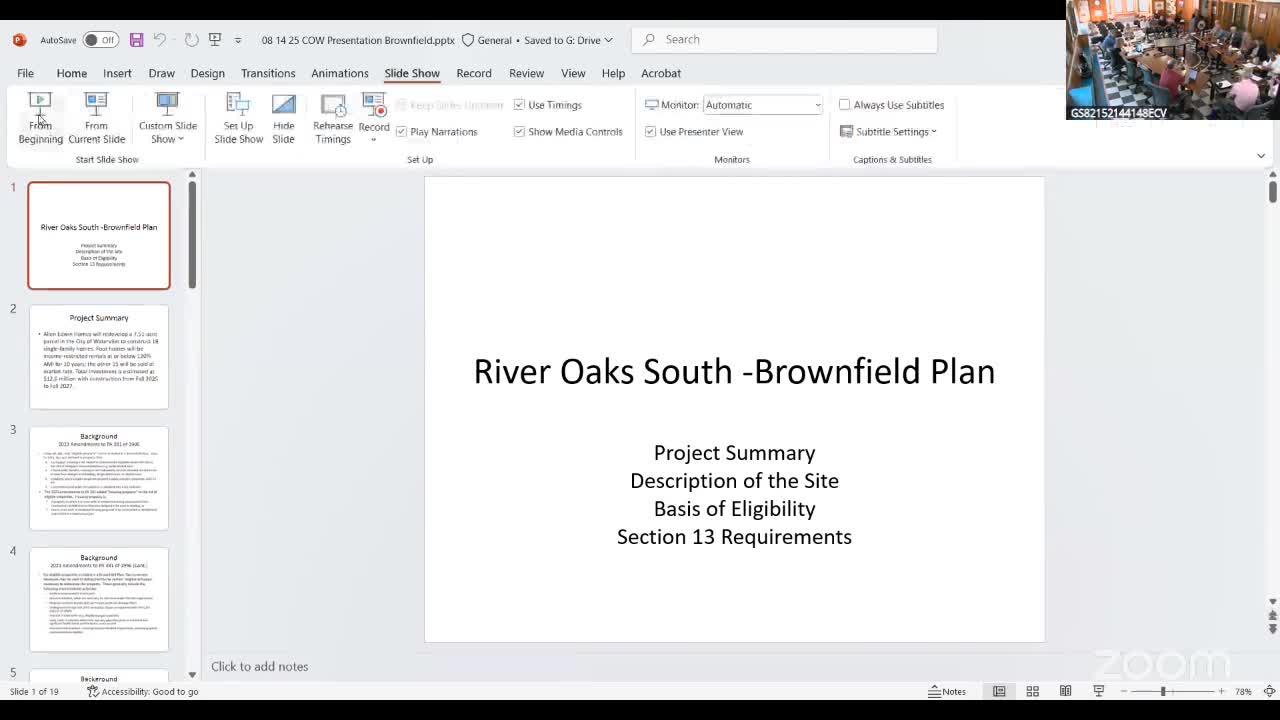Click the Save icon in title bar
The width and height of the screenshot is (1280, 720).
pyautogui.click(x=136, y=40)
